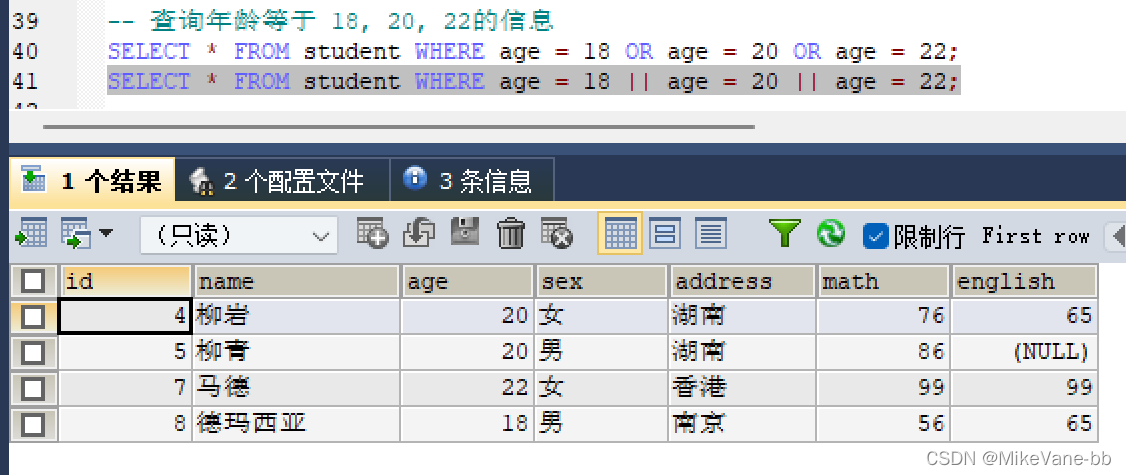Click line number 40 in the gutter
The width and height of the screenshot is (1126, 475).
pos(26,52)
